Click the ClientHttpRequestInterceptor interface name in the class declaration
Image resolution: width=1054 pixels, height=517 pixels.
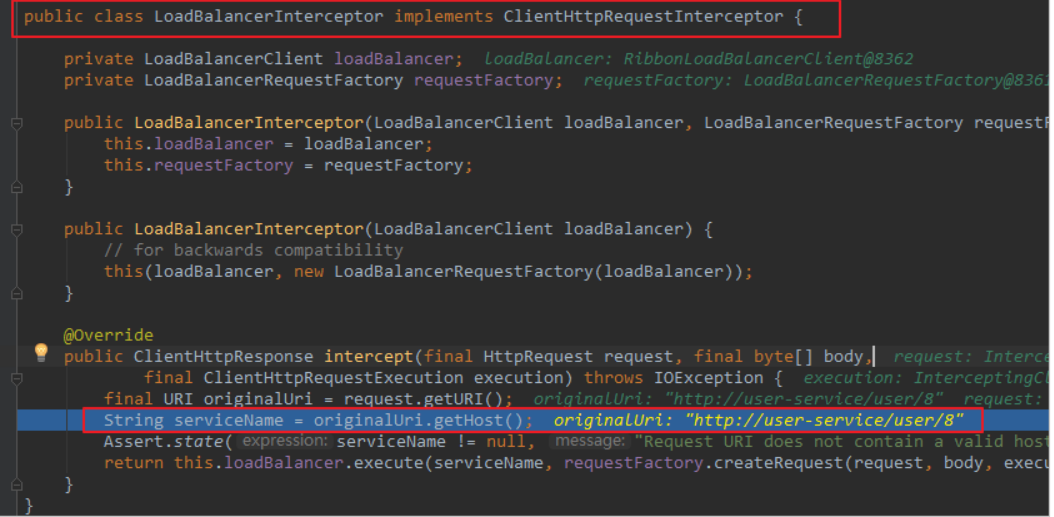[643, 17]
